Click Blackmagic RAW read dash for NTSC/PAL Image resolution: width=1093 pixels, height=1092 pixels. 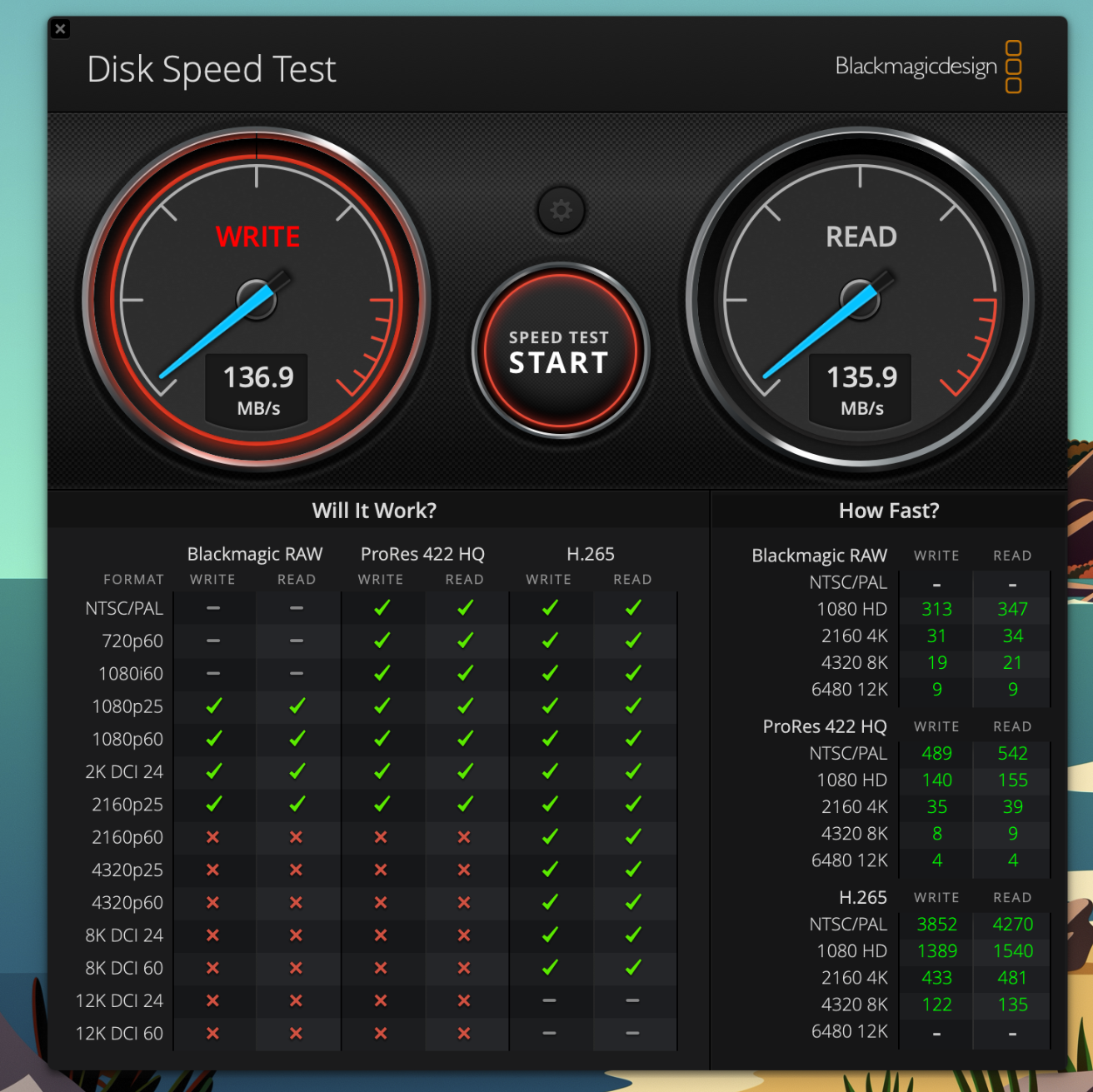click(x=297, y=608)
